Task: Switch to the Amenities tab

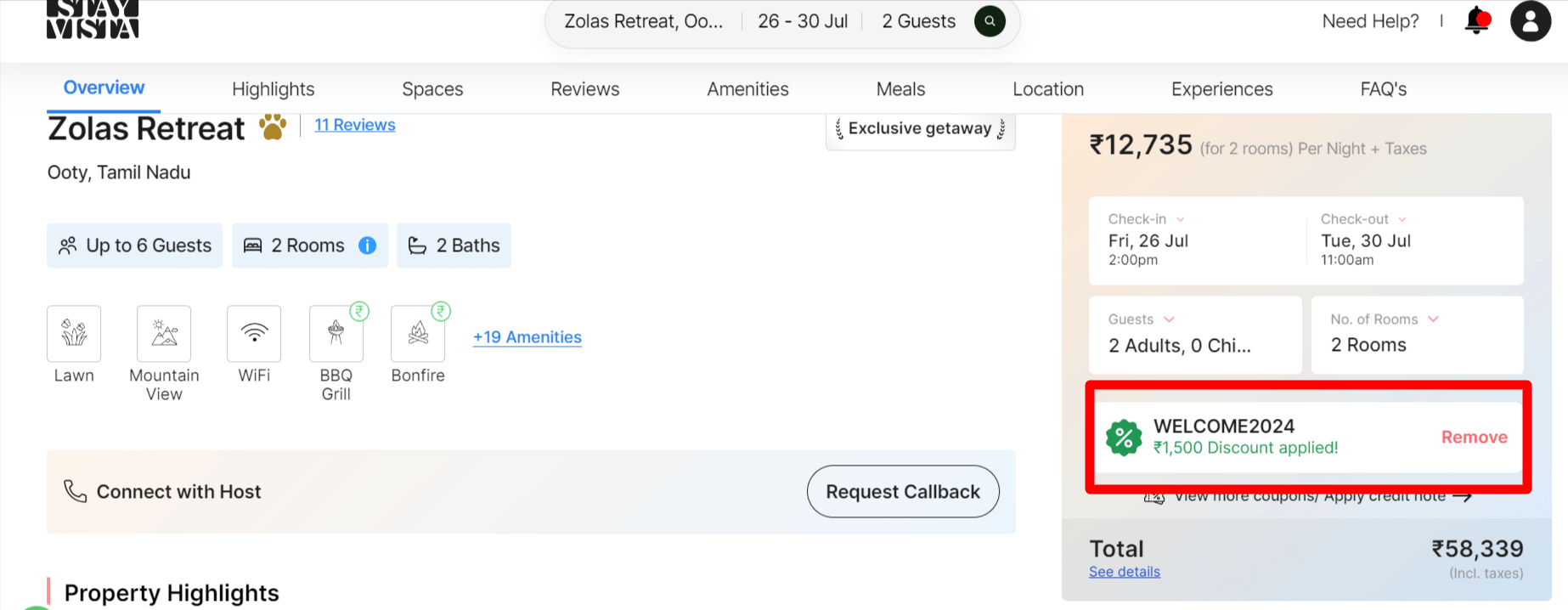Action: [747, 89]
